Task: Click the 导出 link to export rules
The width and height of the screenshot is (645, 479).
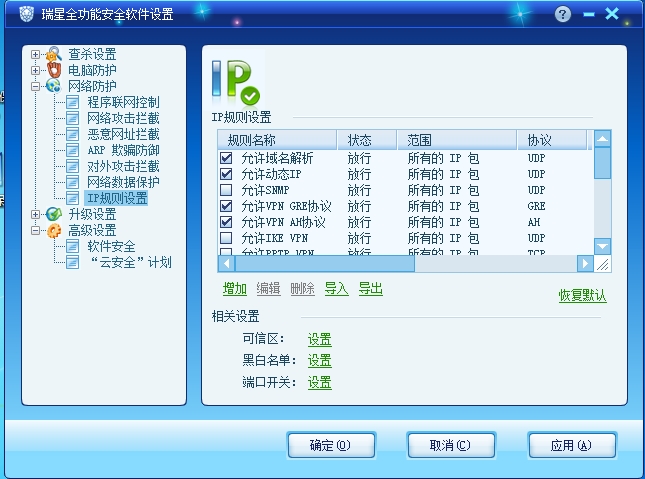Action: [x=371, y=289]
